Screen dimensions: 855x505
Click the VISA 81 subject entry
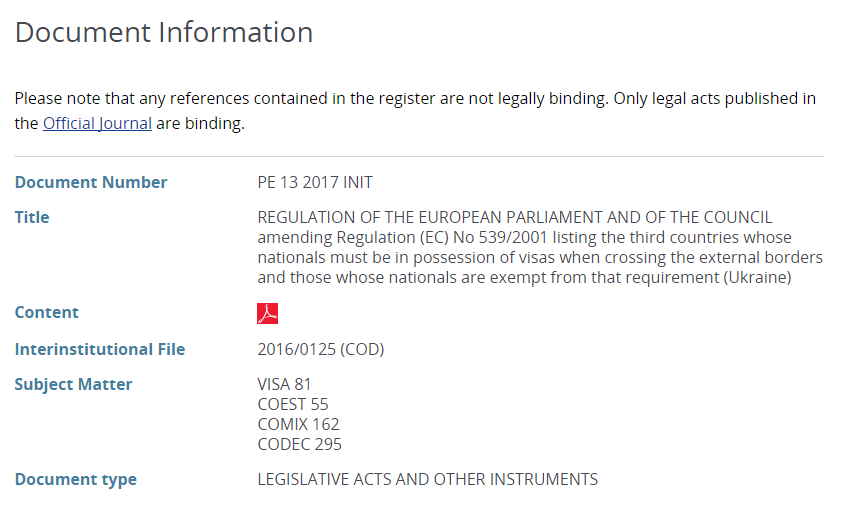pos(285,384)
